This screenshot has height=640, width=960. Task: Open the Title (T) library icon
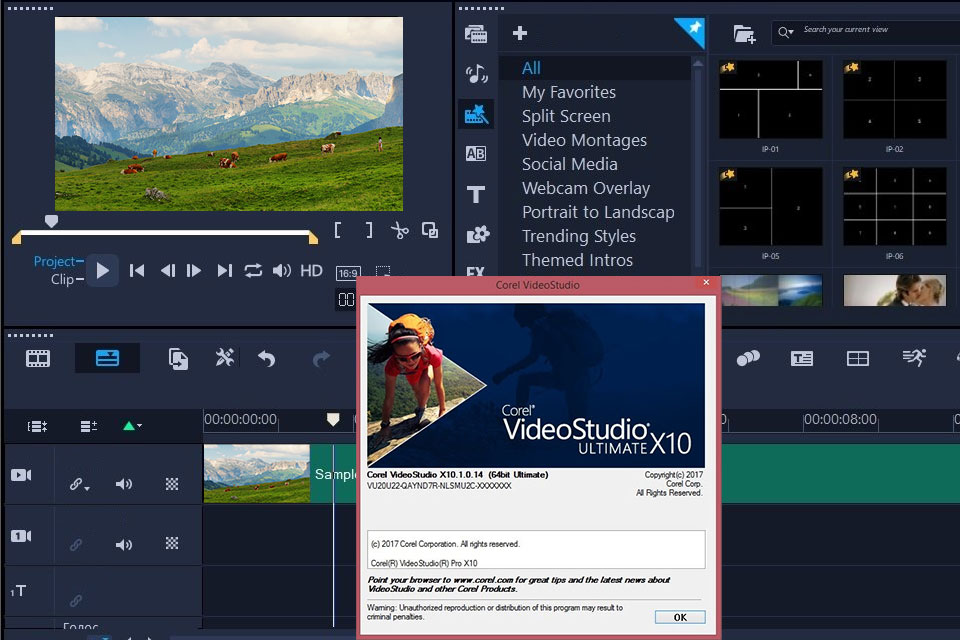point(476,194)
